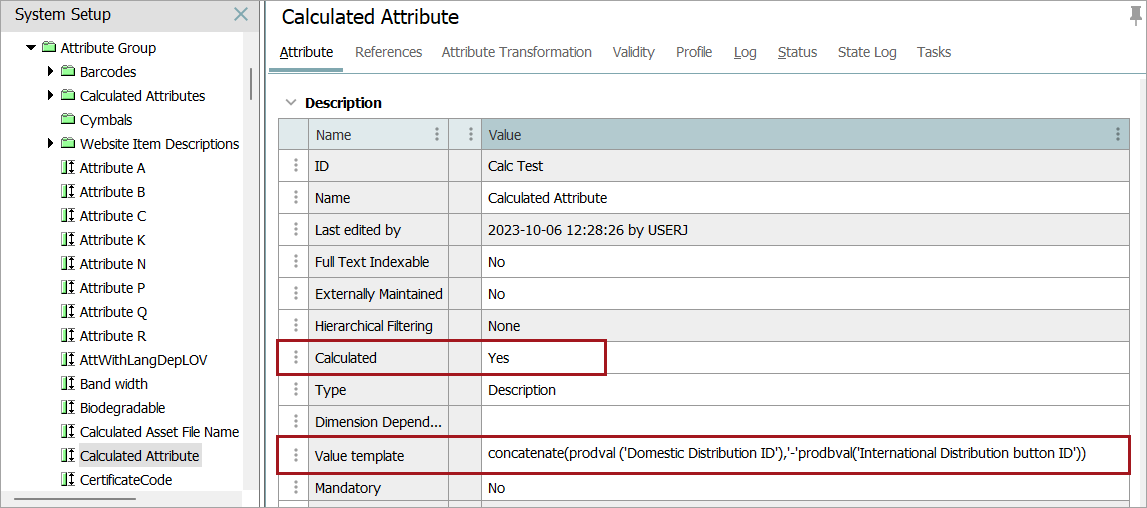
Task: Expand the Barcodes folder
Action: click(51, 72)
